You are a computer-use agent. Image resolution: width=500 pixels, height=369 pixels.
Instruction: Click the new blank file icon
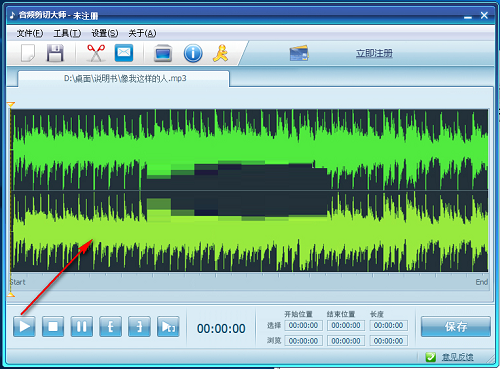28,53
